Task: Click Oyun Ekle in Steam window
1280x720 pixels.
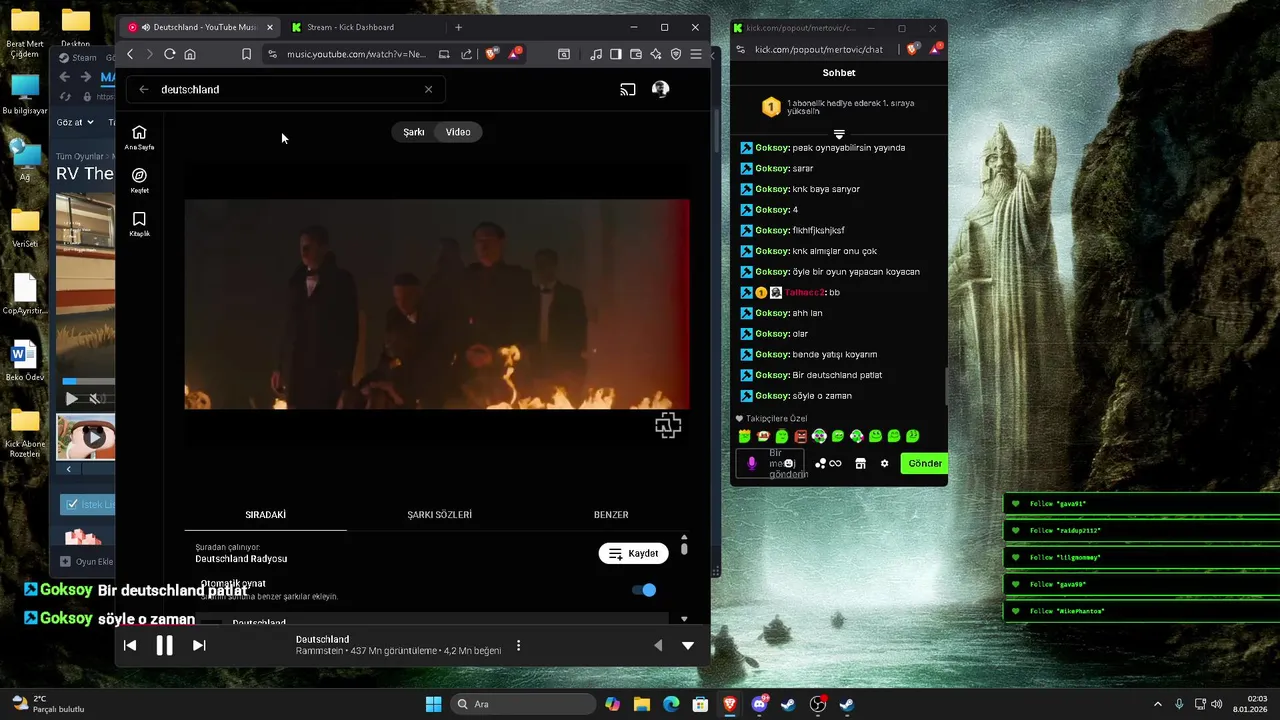Action: [x=88, y=561]
